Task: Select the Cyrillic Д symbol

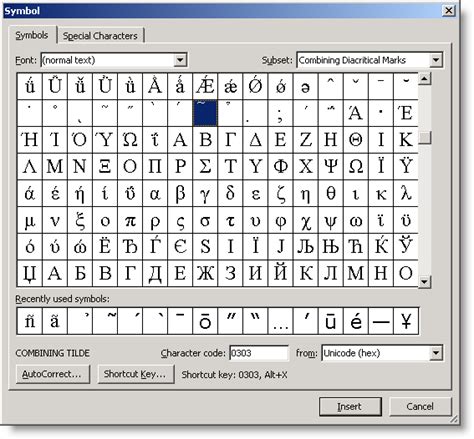Action: [155, 273]
